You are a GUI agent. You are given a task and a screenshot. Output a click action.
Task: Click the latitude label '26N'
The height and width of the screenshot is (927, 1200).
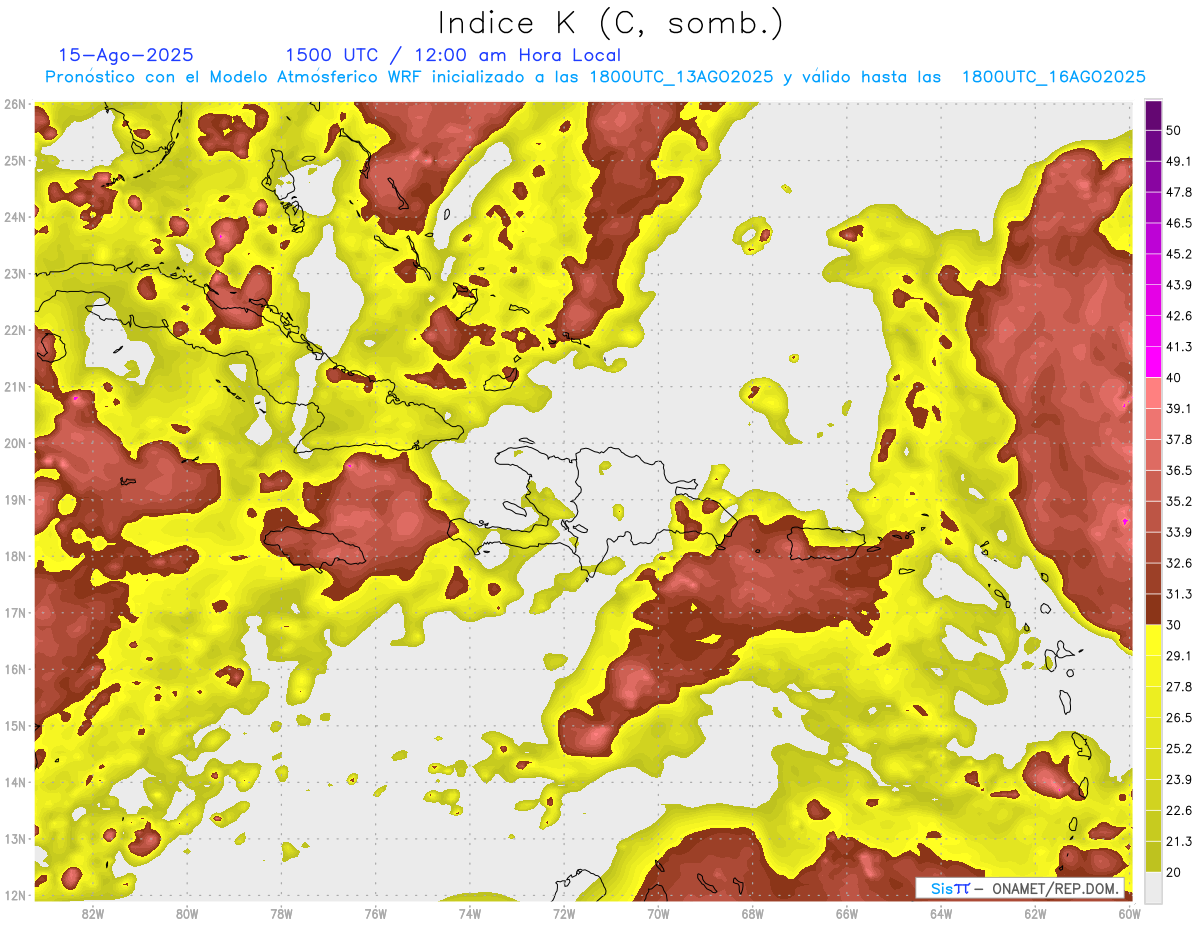point(15,104)
